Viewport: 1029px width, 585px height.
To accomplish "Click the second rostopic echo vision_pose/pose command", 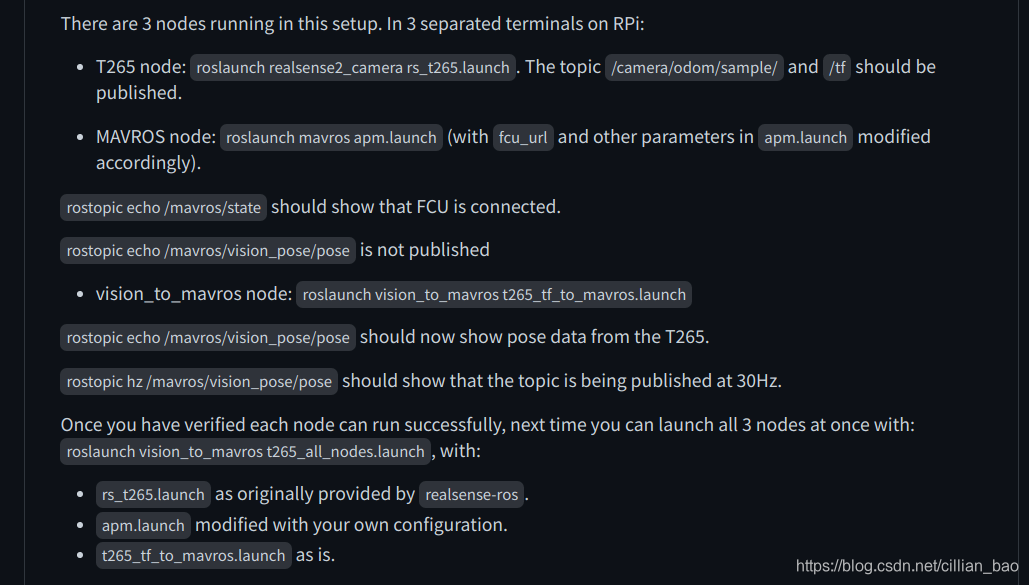I will (208, 337).
